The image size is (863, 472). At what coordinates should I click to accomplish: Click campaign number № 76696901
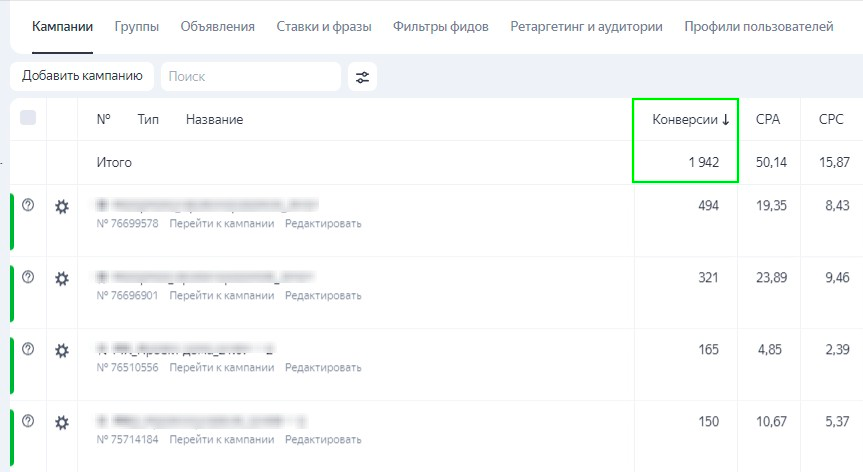[127, 296]
